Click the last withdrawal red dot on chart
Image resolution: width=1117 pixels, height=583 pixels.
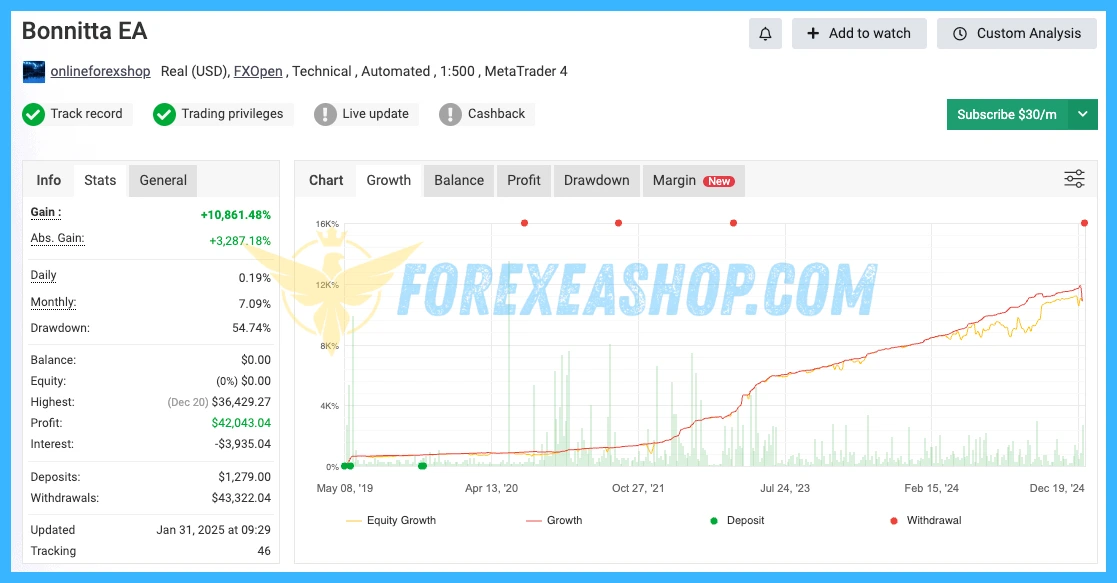pos(1084,223)
